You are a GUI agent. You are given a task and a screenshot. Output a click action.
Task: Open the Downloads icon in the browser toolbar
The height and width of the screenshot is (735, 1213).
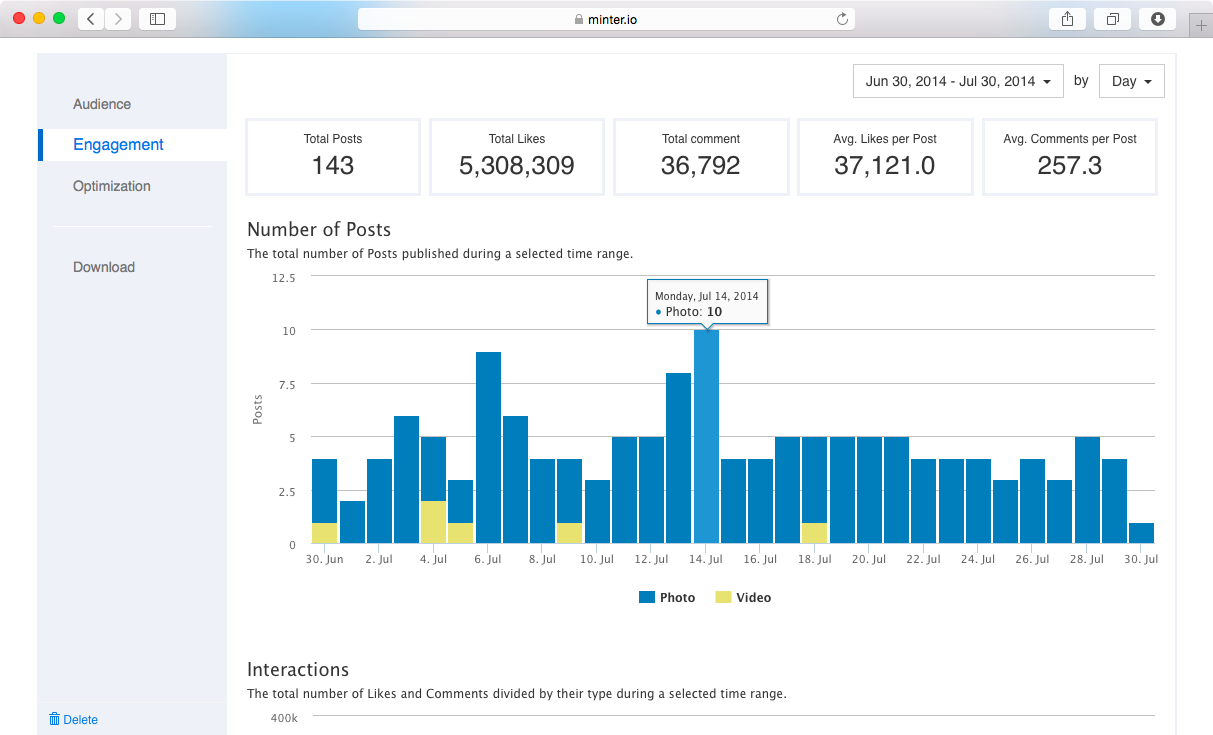(1157, 18)
